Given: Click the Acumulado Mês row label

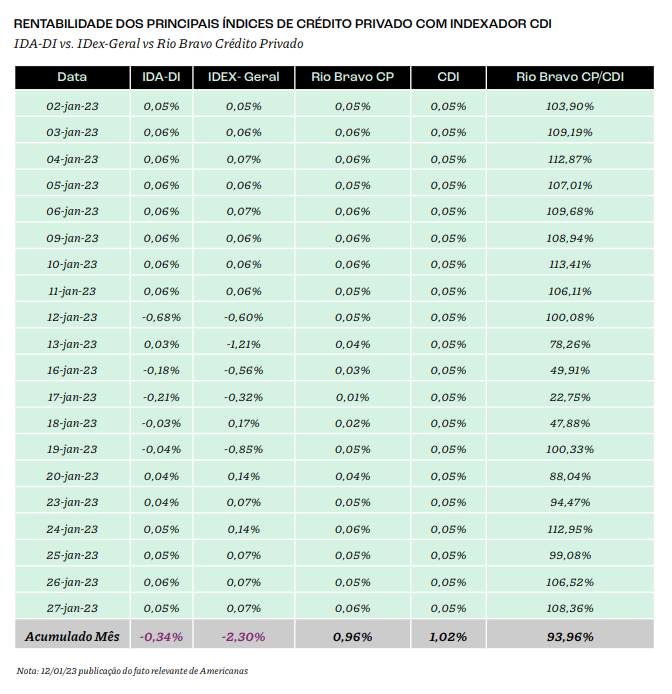Looking at the screenshot, I should (72, 636).
